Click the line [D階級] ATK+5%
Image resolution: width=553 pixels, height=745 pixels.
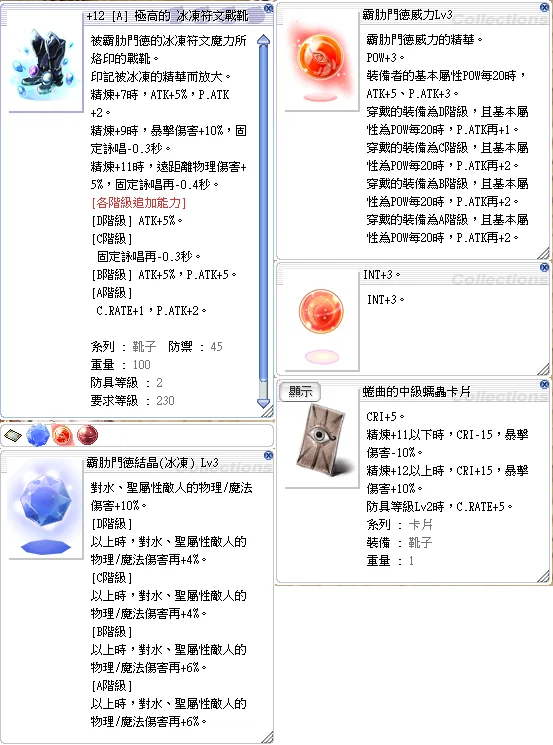(137, 221)
